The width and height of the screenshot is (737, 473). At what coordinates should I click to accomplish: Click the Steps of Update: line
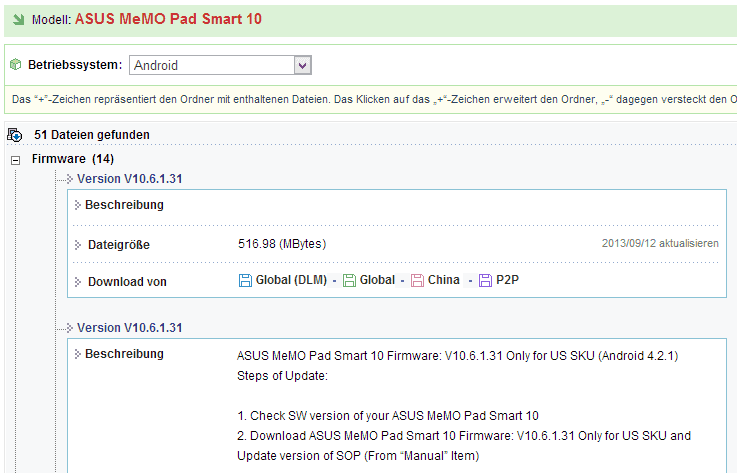(x=282, y=376)
